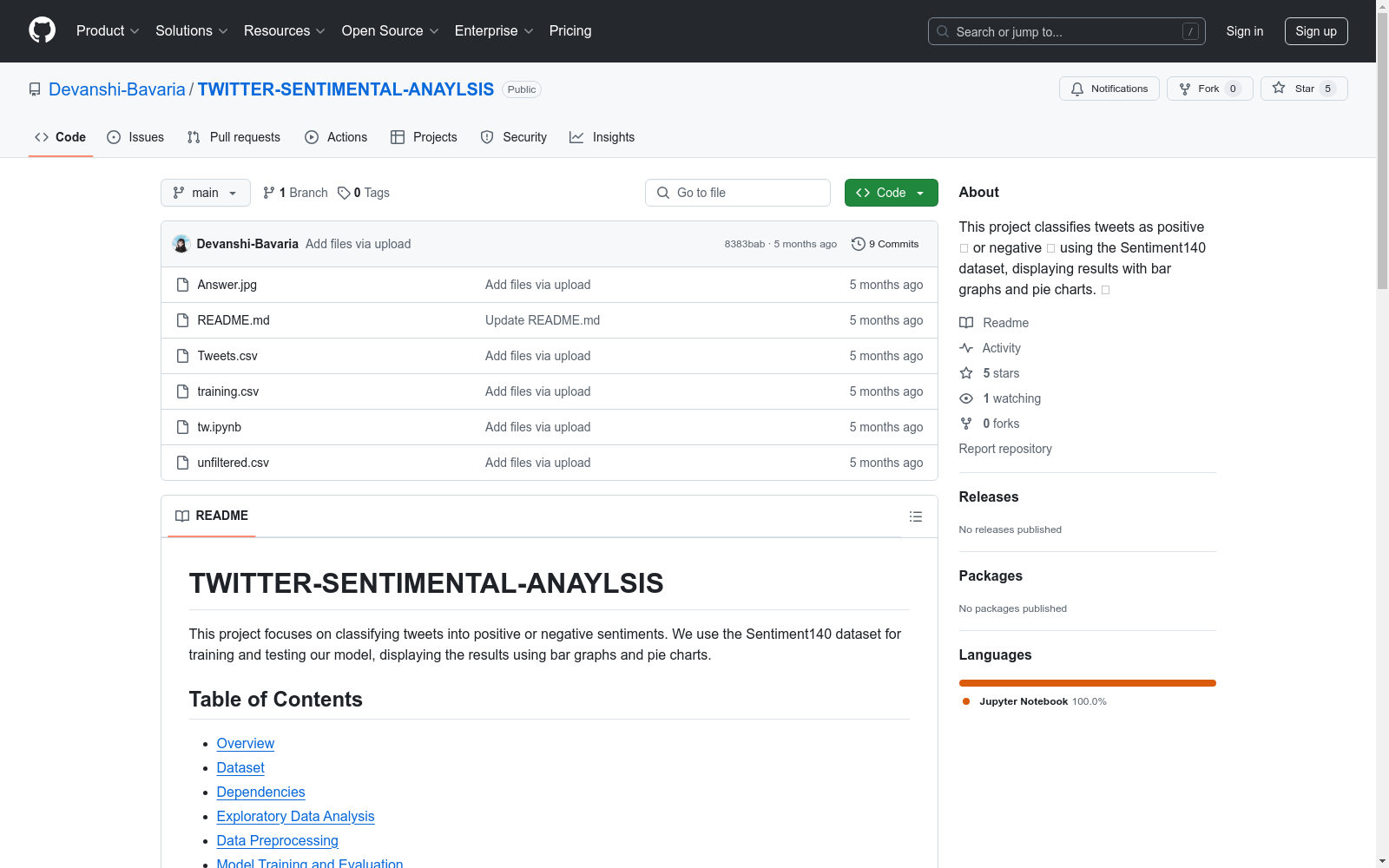Open the unfiltered.csv file
The width and height of the screenshot is (1389, 868).
[234, 463]
